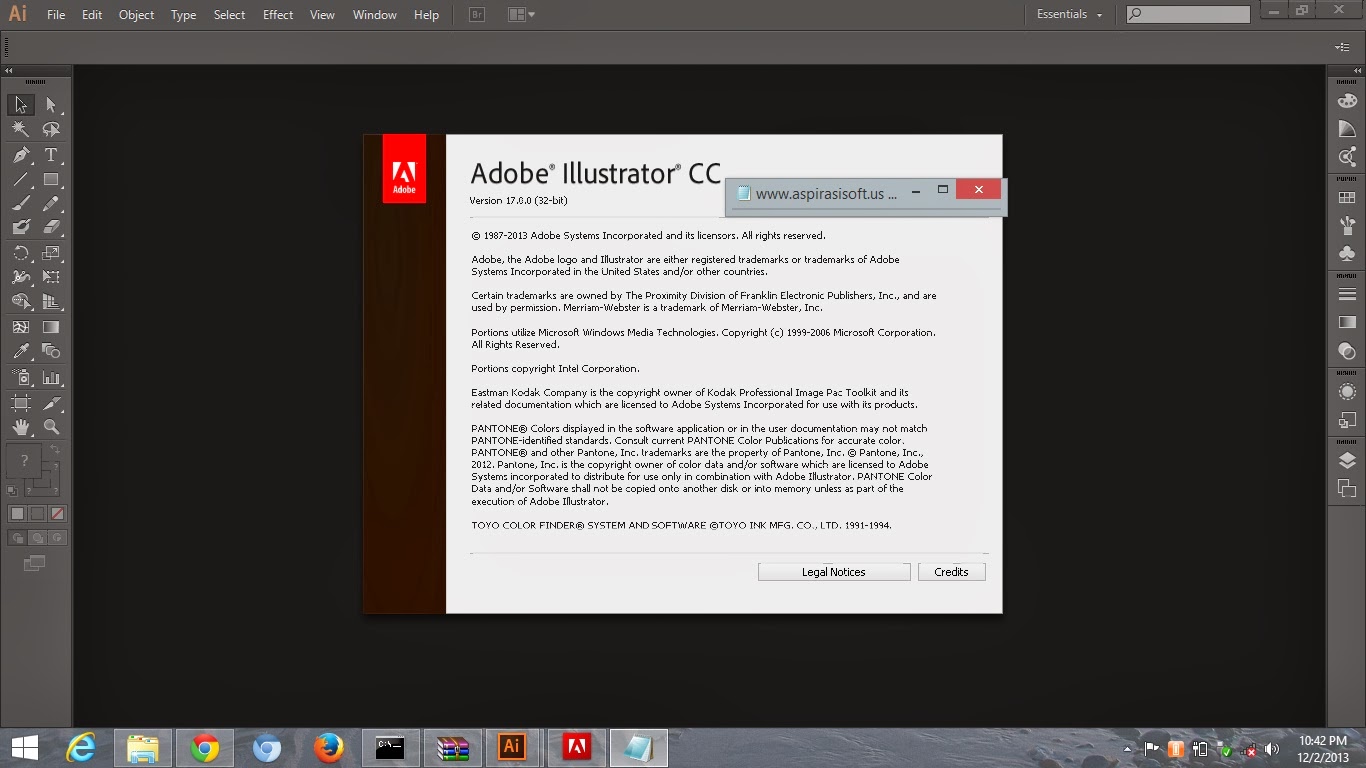1366x768 pixels.
Task: Open the Swatches panel grid icon
Action: (x=1347, y=198)
